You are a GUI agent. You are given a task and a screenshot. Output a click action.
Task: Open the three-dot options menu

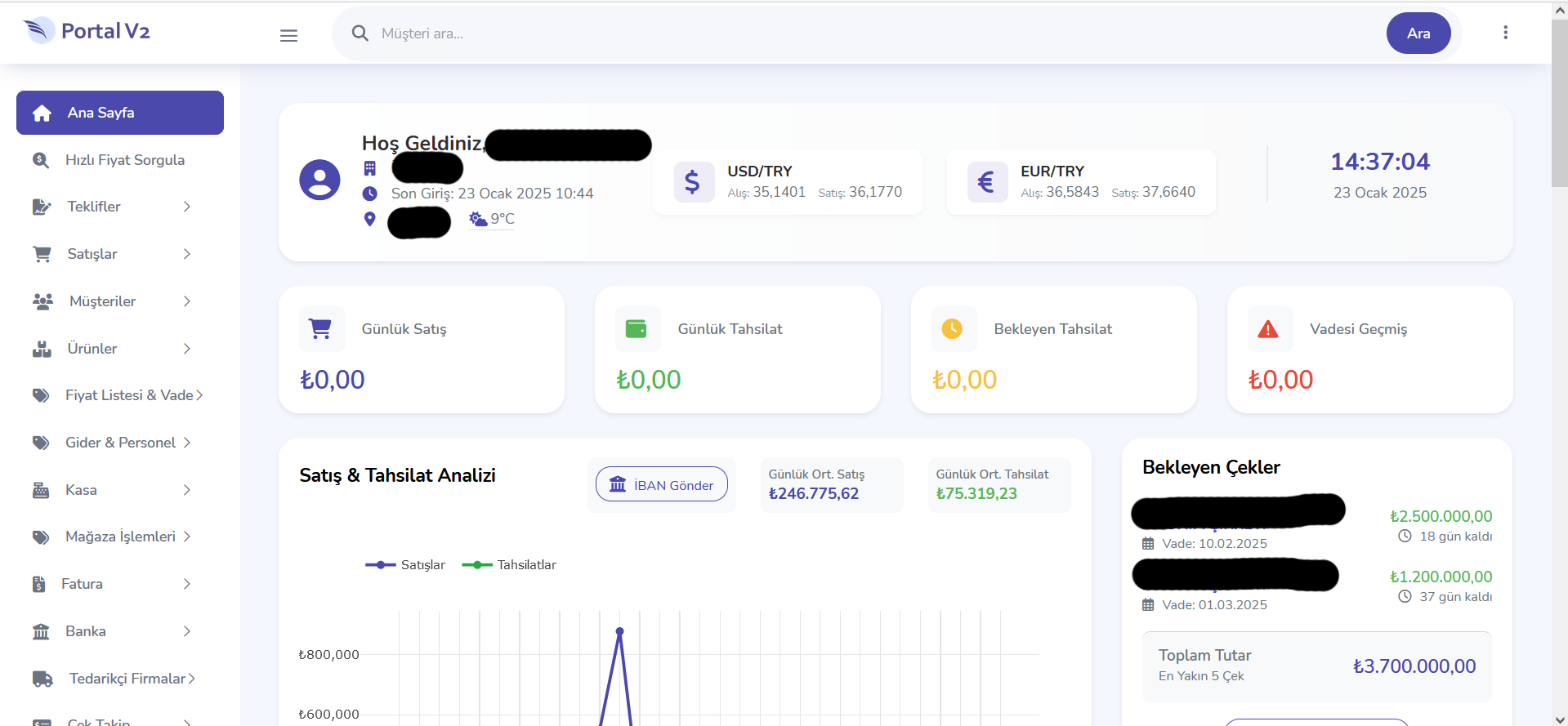click(1505, 33)
